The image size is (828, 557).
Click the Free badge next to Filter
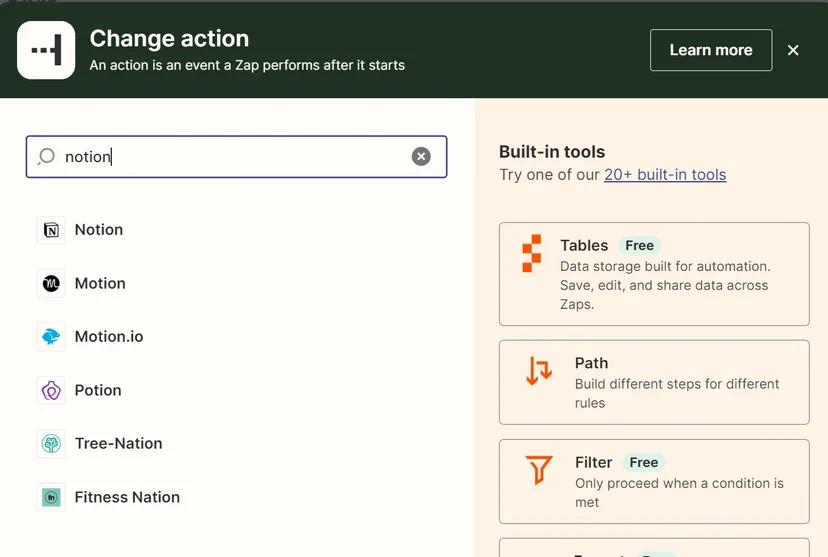coord(643,462)
